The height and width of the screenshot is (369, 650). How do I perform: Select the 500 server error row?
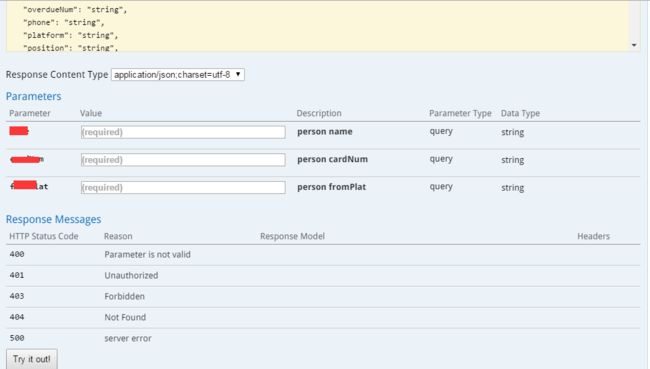tap(323, 338)
